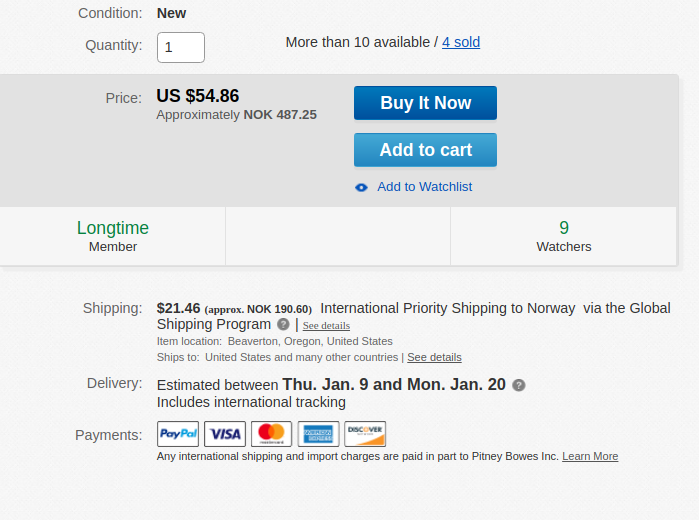Viewport: 699px width, 520px height.
Task: Click the Add to cart button
Action: pos(425,150)
